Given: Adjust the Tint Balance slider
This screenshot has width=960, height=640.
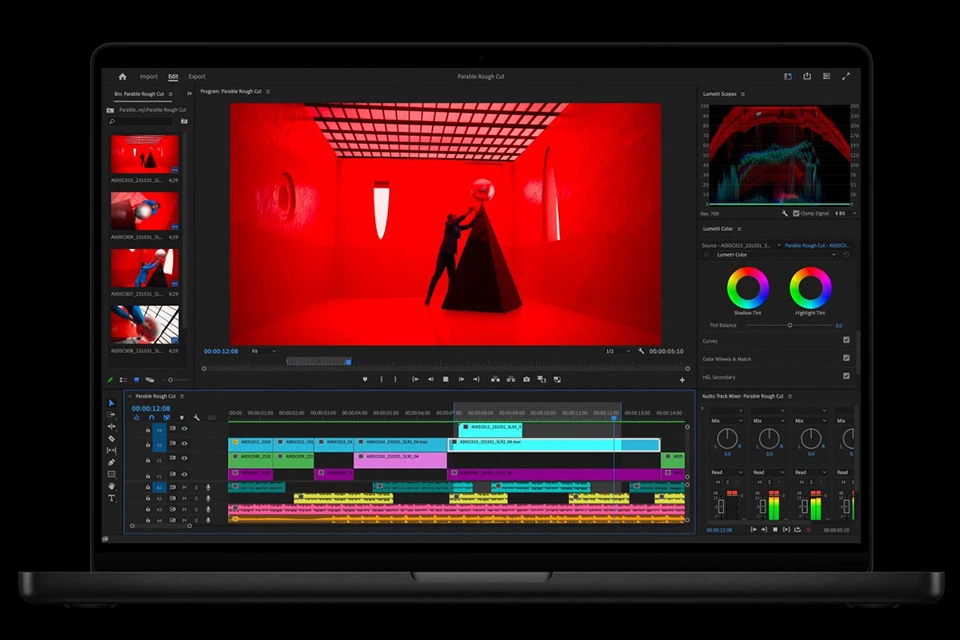Looking at the screenshot, I should (x=789, y=325).
